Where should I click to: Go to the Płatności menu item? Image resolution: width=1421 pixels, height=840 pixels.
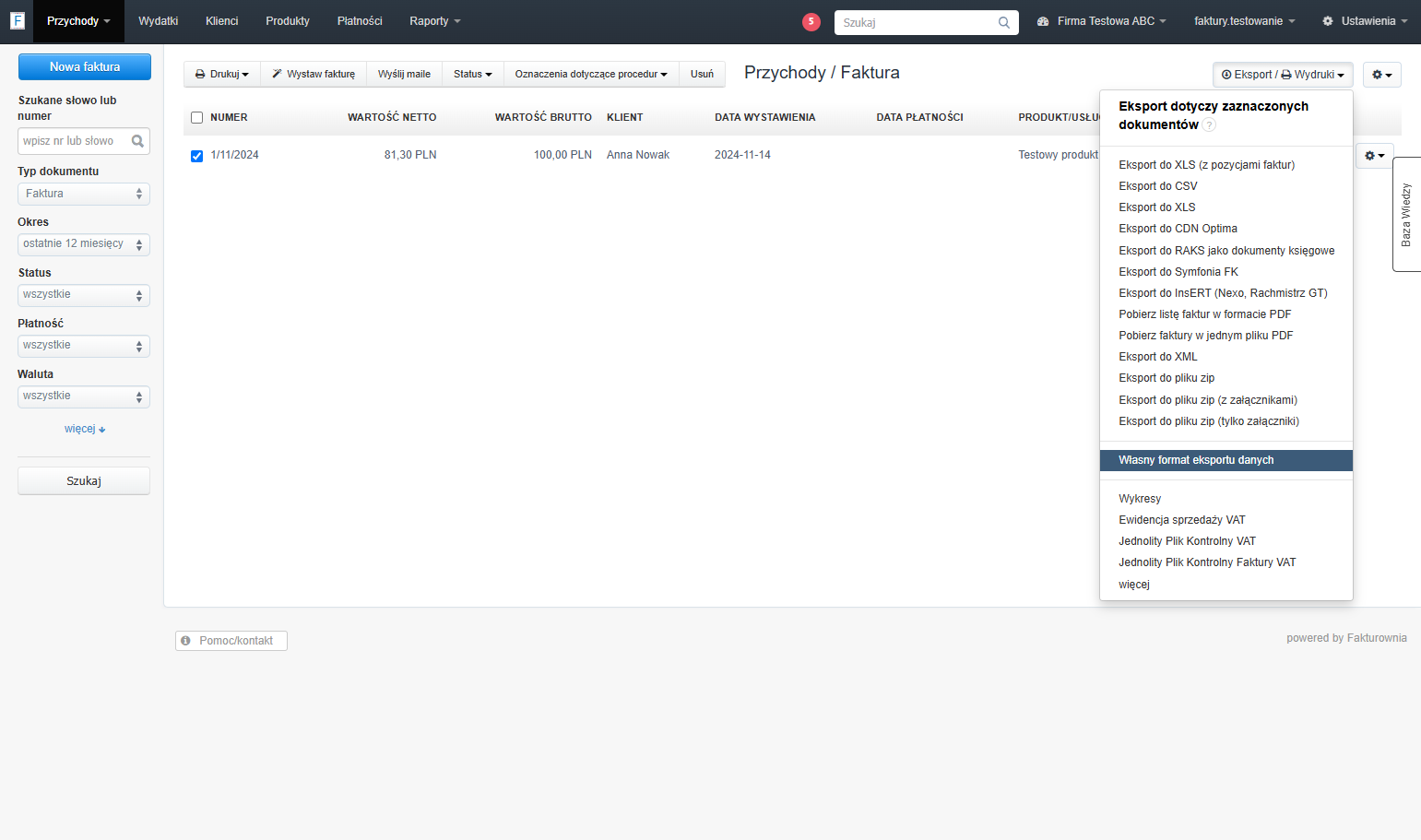(x=360, y=21)
